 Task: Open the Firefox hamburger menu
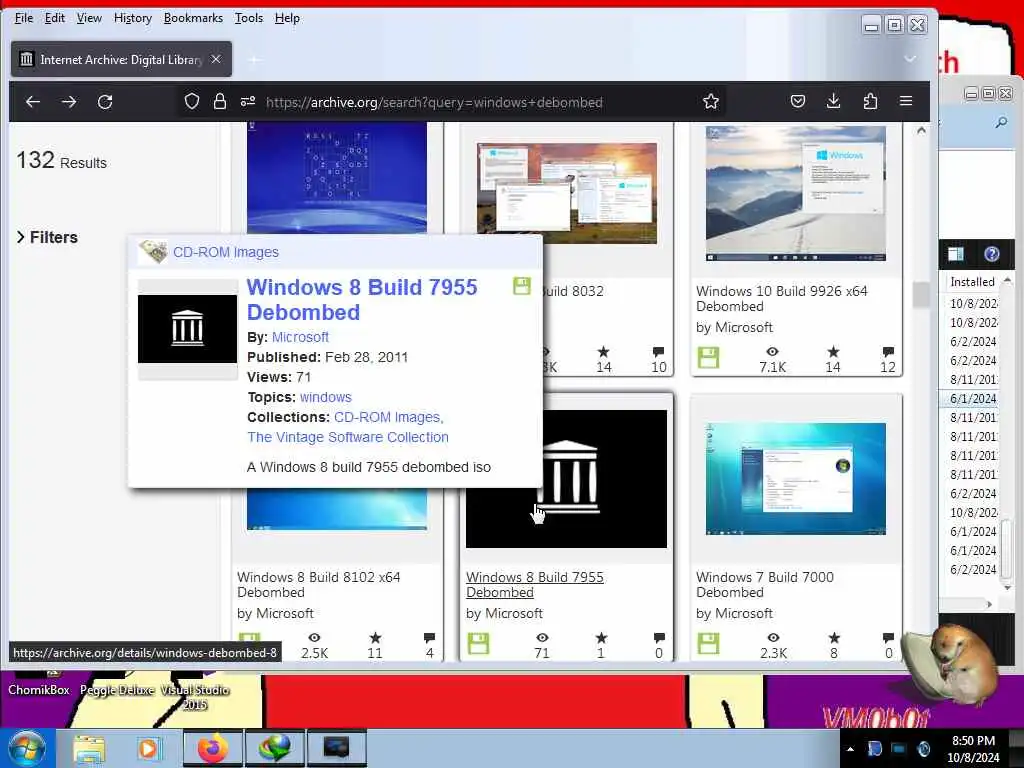(x=906, y=101)
